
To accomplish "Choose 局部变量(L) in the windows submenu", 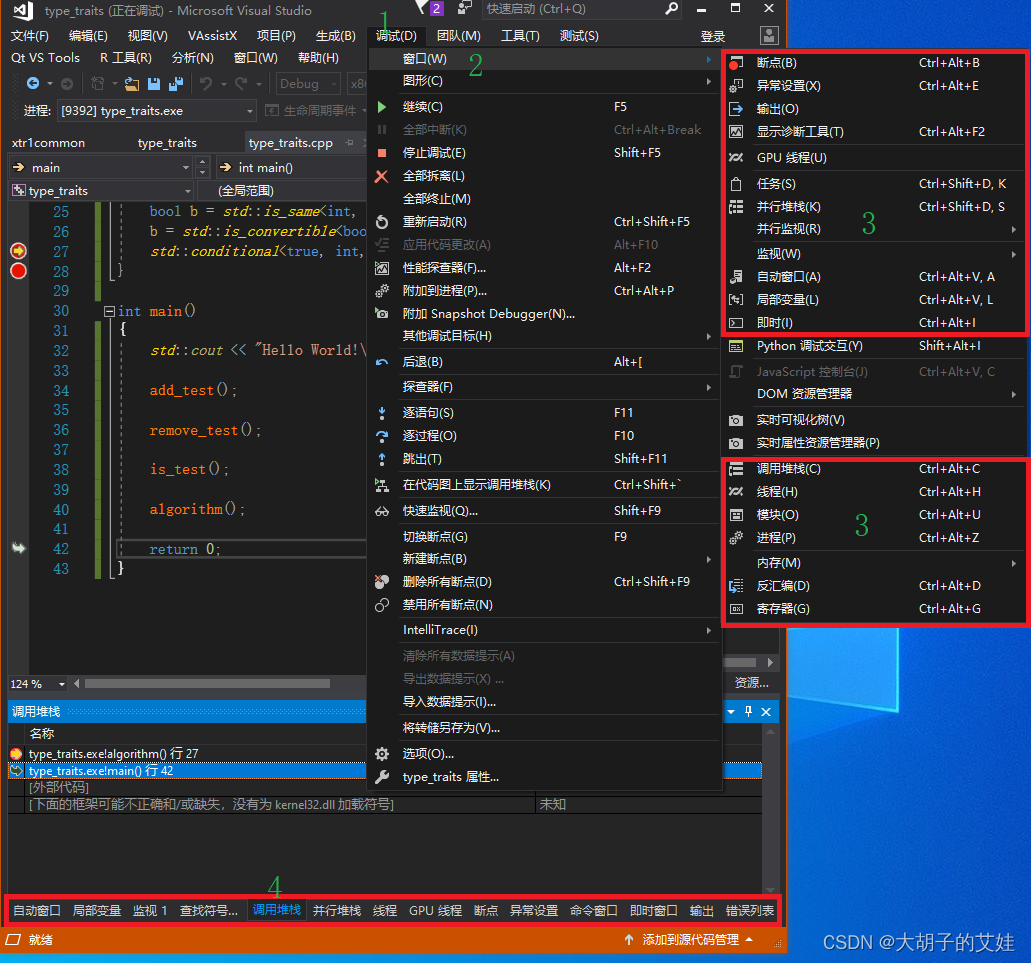I will [787, 300].
